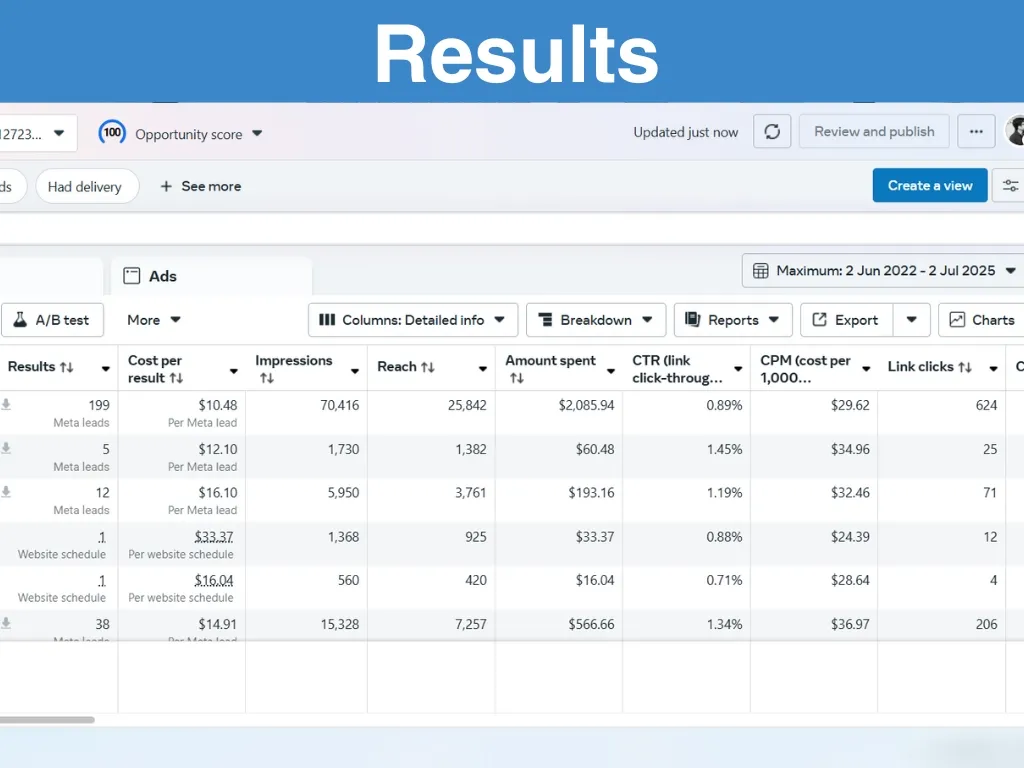Open the Breakdown dropdown
Screen dimensions: 1024x768
coord(595,320)
